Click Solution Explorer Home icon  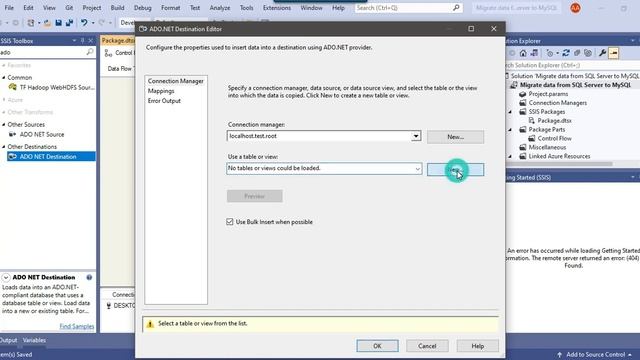coord(523,53)
